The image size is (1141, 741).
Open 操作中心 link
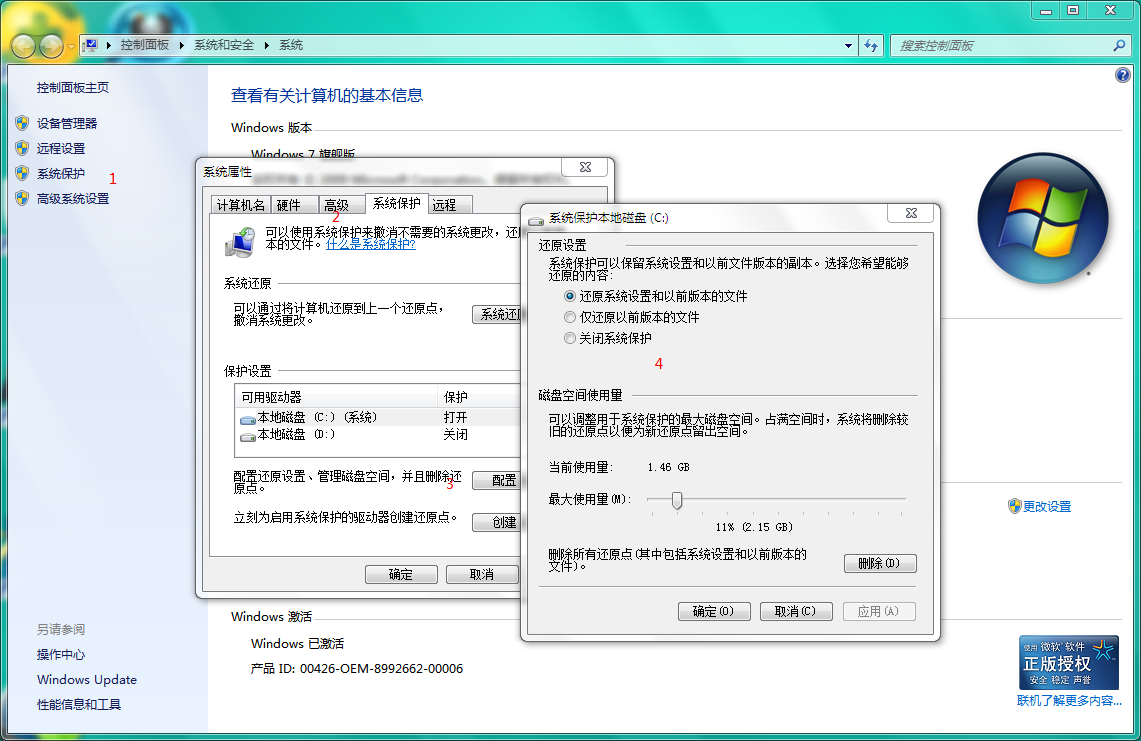click(61, 654)
